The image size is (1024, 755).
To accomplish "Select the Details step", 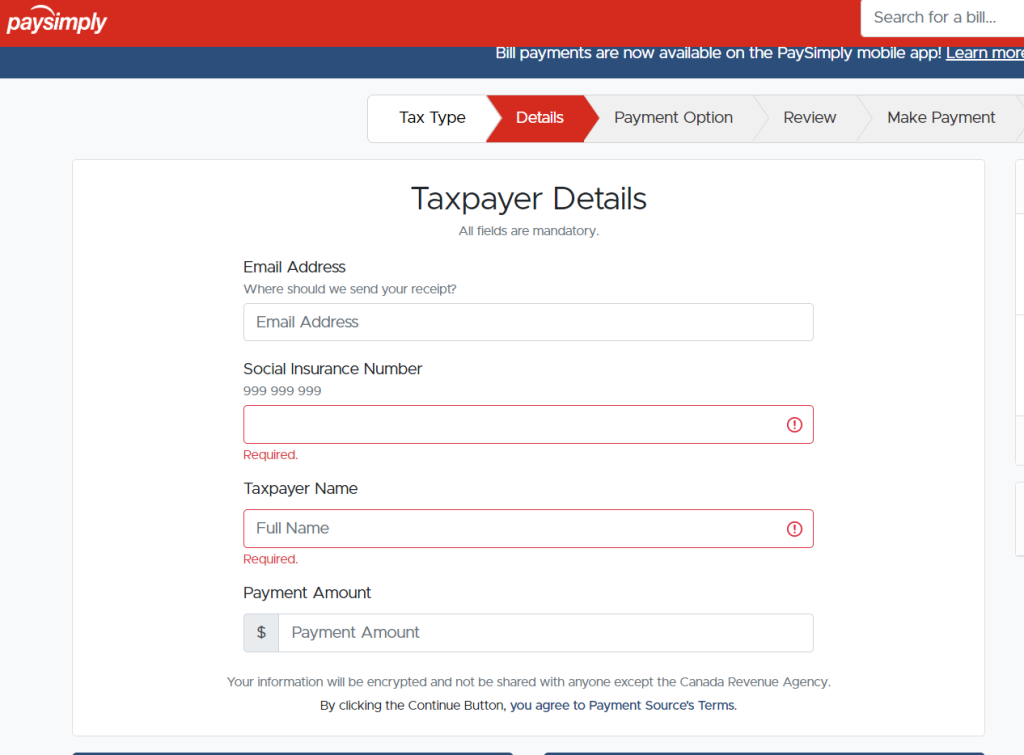I will 539,118.
